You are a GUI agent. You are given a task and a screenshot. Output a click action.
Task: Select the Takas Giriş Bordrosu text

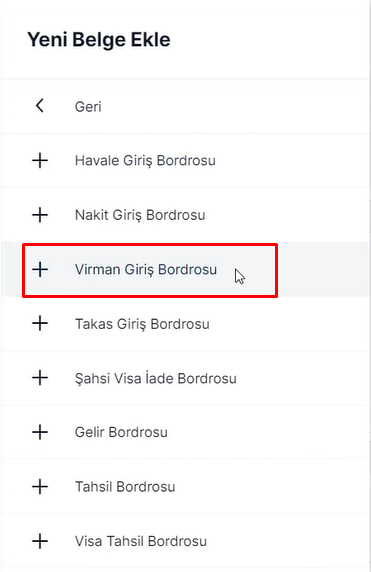pos(142,324)
